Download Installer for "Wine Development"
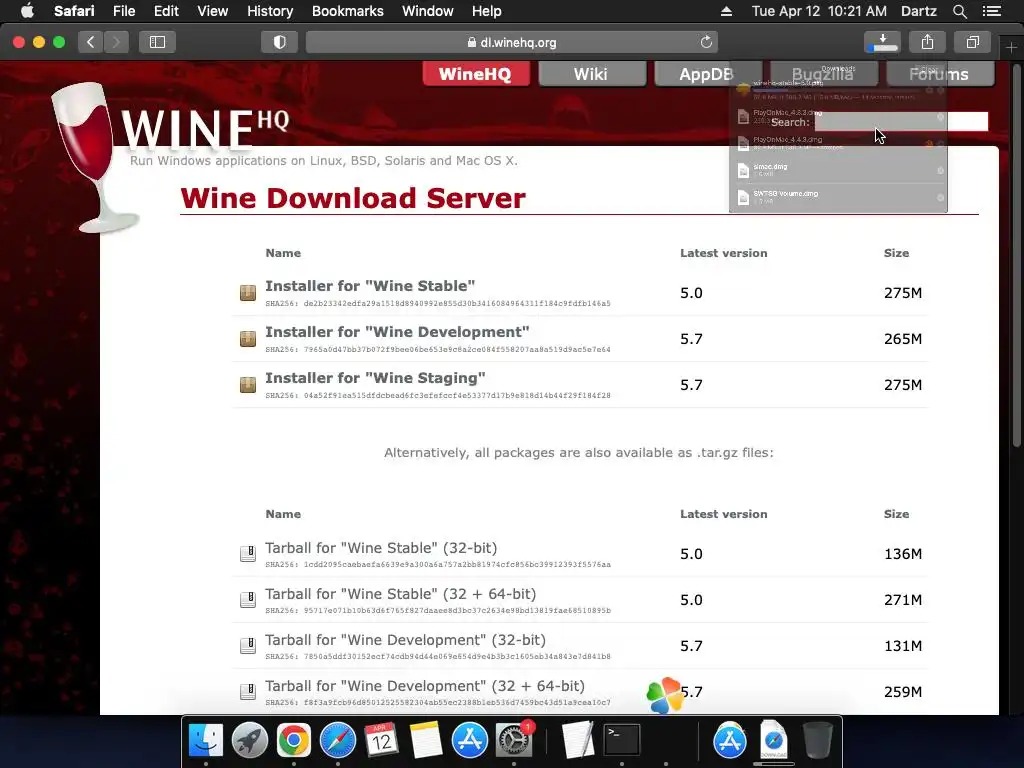This screenshot has width=1024, height=768. tap(397, 332)
